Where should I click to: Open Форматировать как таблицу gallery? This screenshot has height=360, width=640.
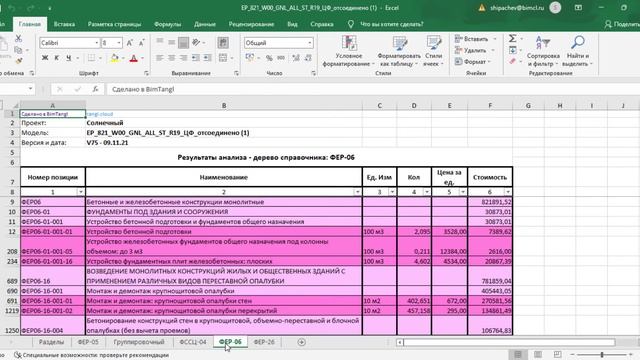pyautogui.click(x=399, y=51)
